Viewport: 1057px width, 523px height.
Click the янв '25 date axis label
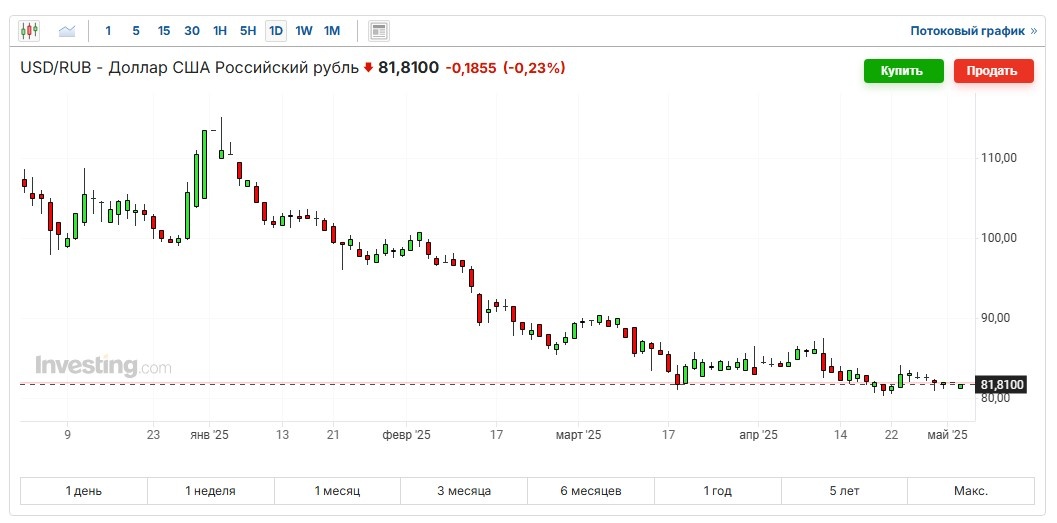click(x=210, y=435)
